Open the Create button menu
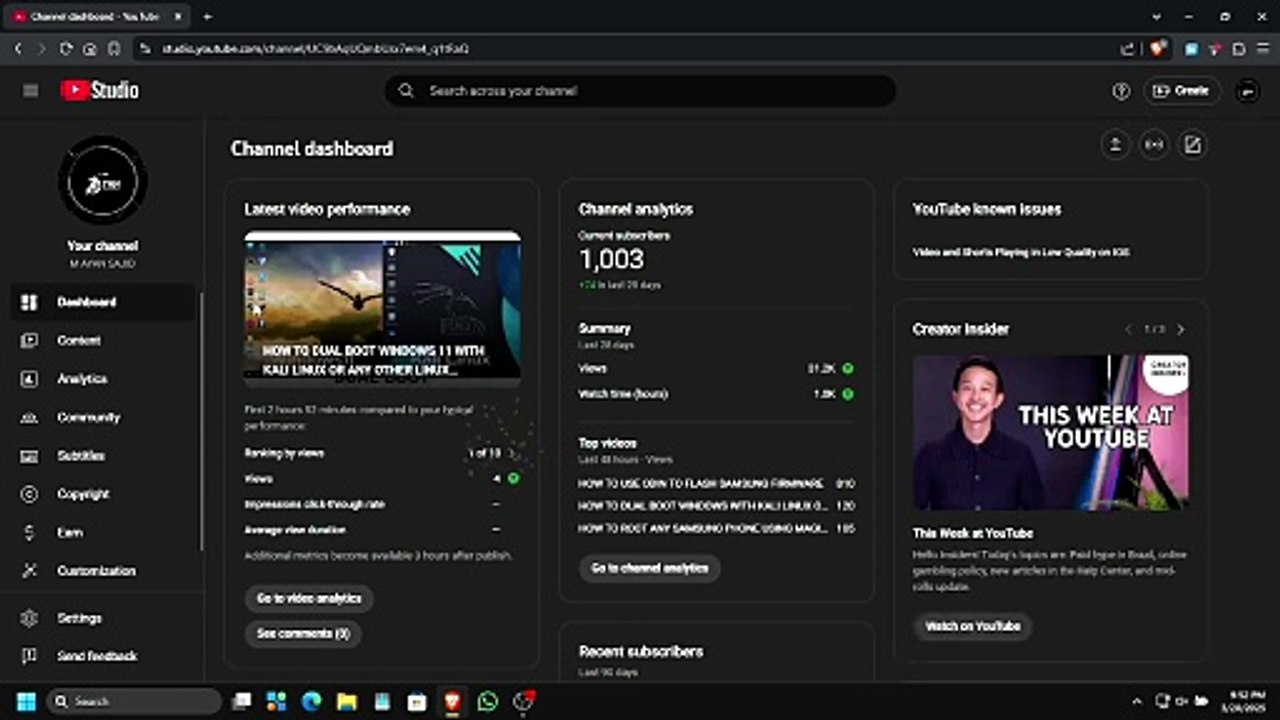The width and height of the screenshot is (1280, 720). click(x=1181, y=91)
